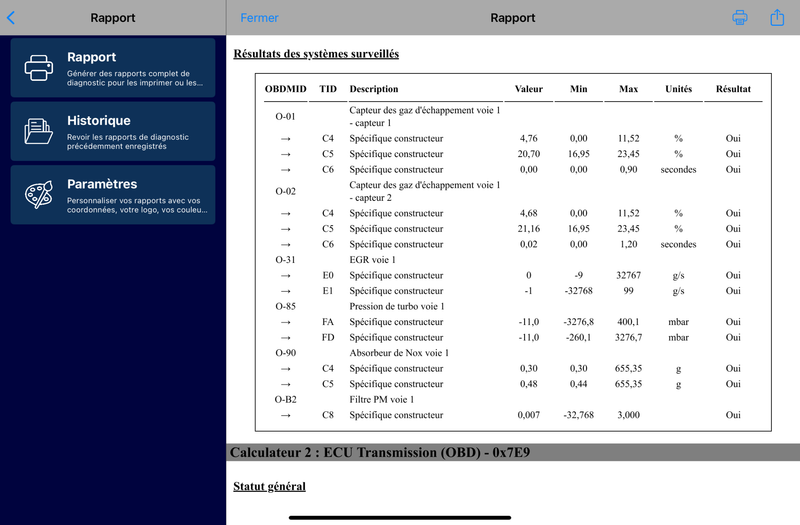Open the Historique menu card
Image resolution: width=800 pixels, height=525 pixels.
tap(113, 131)
